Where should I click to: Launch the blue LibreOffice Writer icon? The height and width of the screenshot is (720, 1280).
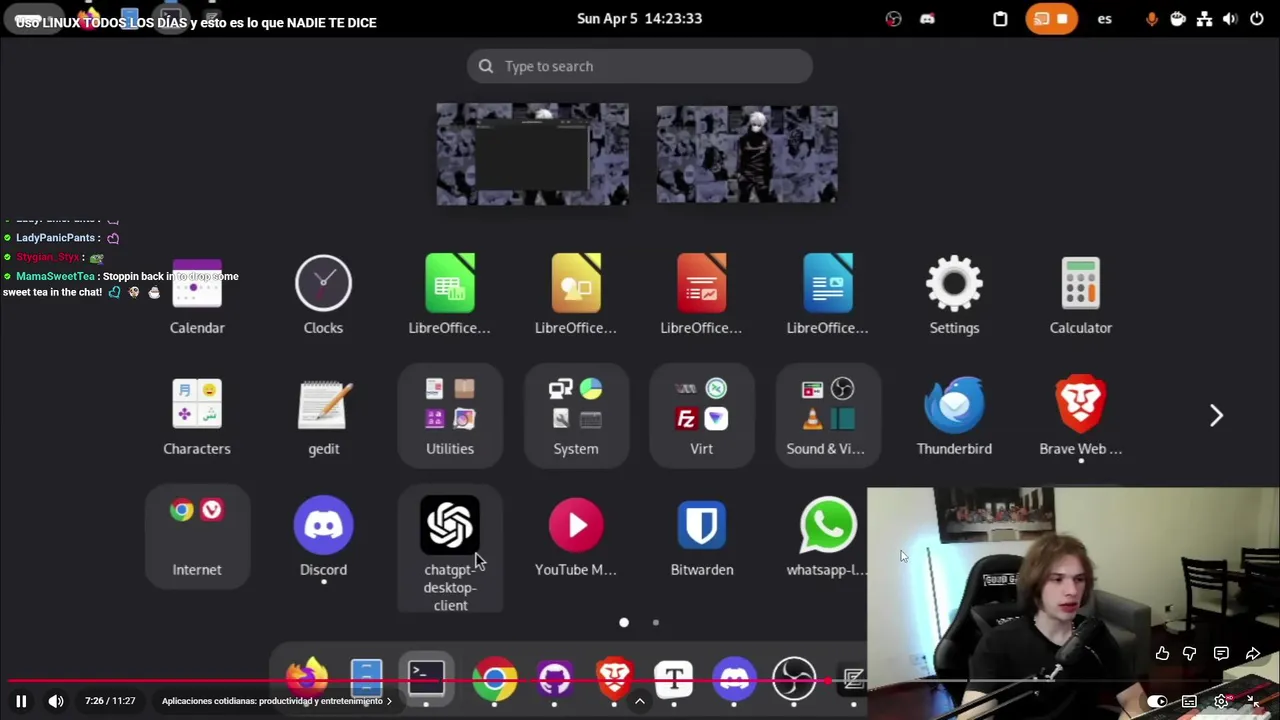(x=827, y=295)
